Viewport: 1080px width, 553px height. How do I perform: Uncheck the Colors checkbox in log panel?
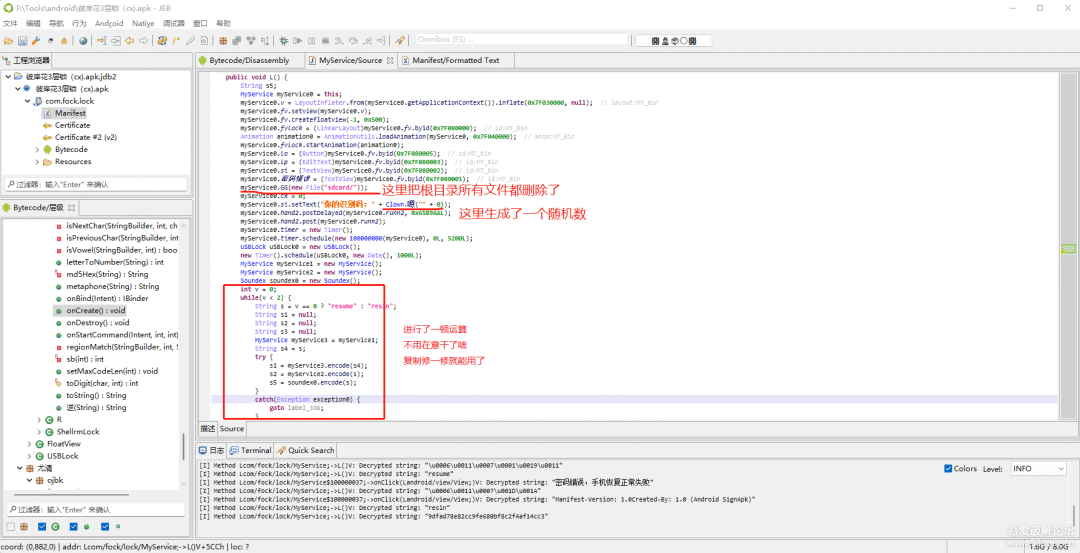(x=948, y=469)
